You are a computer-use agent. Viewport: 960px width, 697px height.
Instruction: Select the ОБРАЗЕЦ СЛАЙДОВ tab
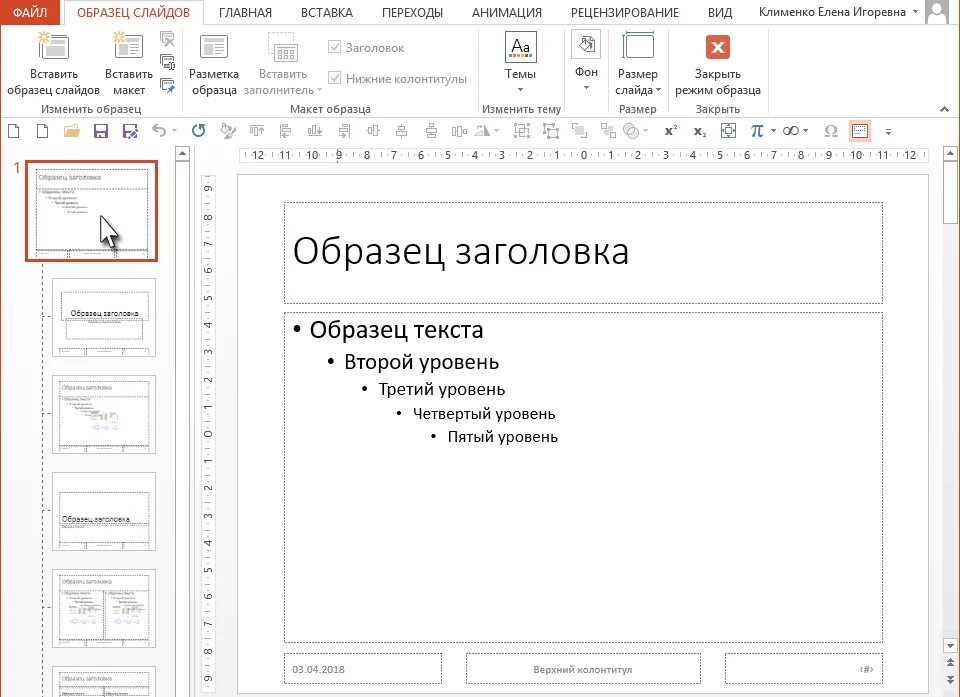[133, 12]
